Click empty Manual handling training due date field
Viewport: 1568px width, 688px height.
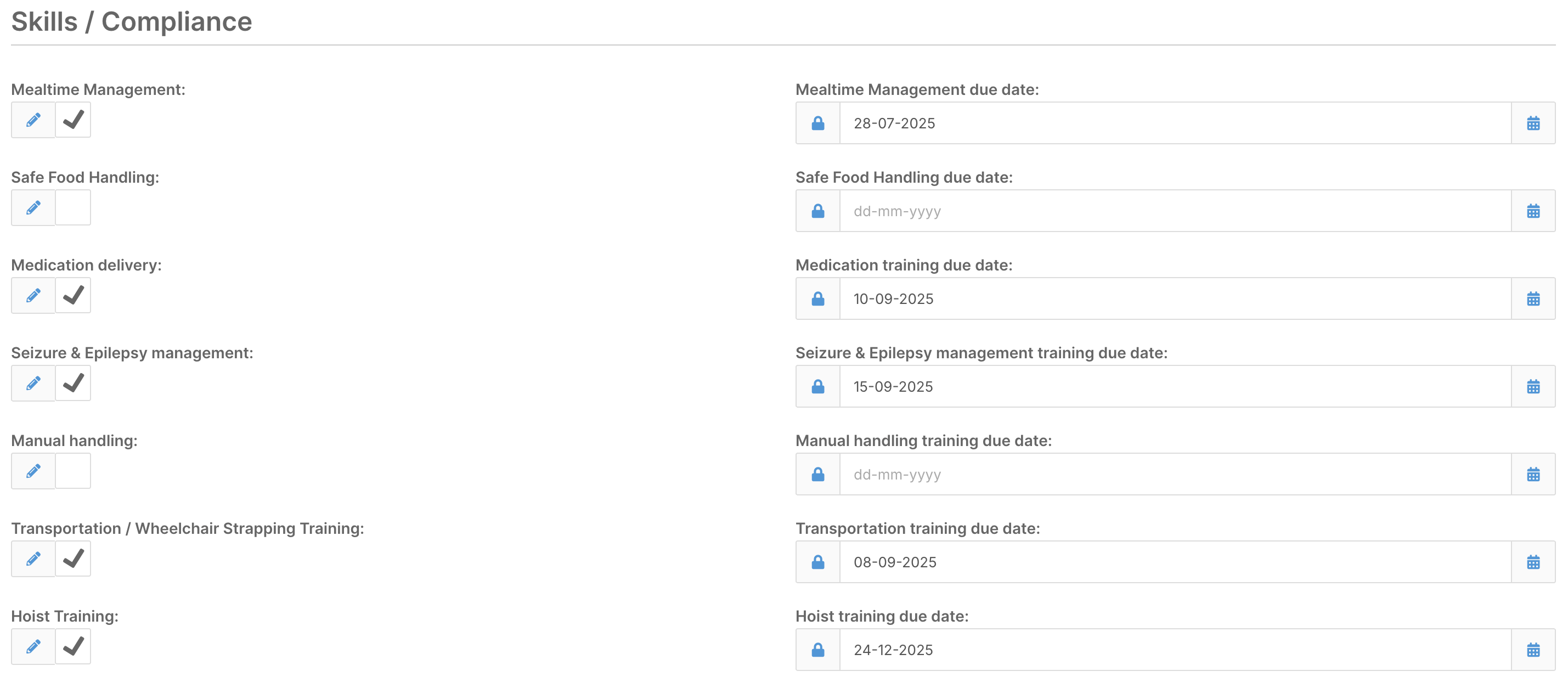click(1175, 473)
